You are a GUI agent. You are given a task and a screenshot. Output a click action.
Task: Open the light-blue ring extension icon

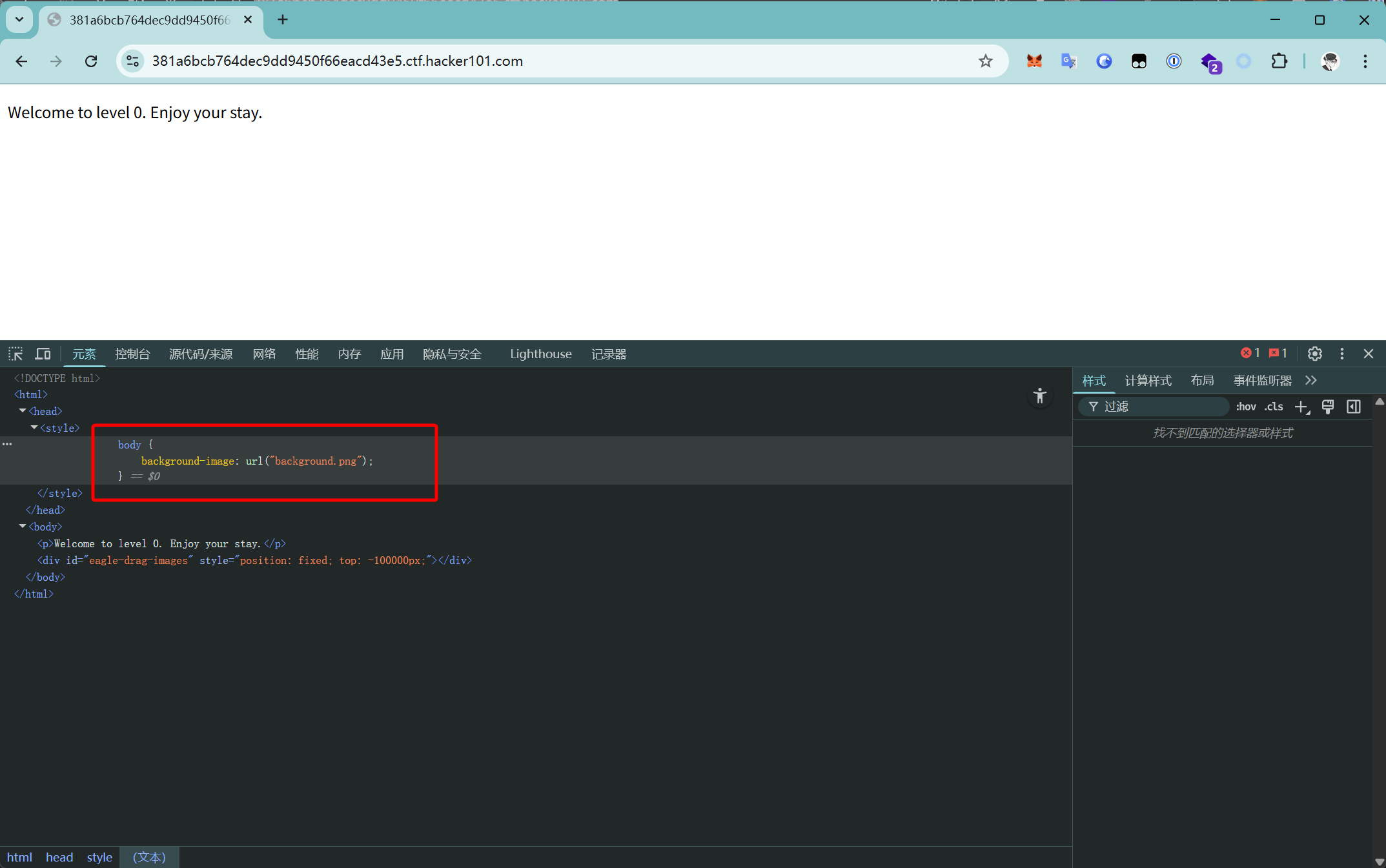click(1243, 61)
